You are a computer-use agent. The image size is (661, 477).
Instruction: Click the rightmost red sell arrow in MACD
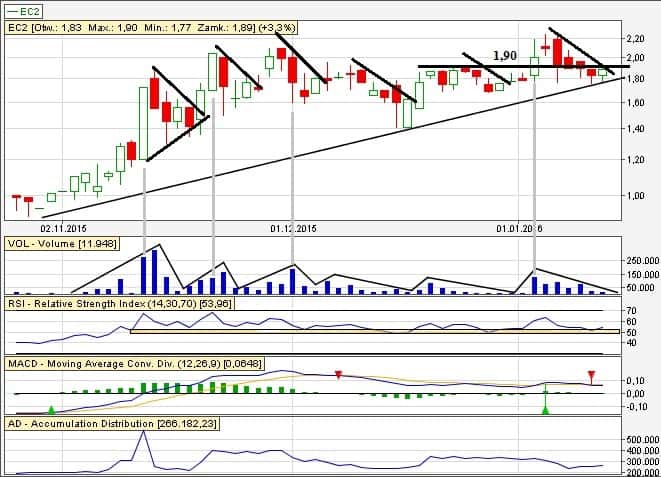(x=592, y=375)
